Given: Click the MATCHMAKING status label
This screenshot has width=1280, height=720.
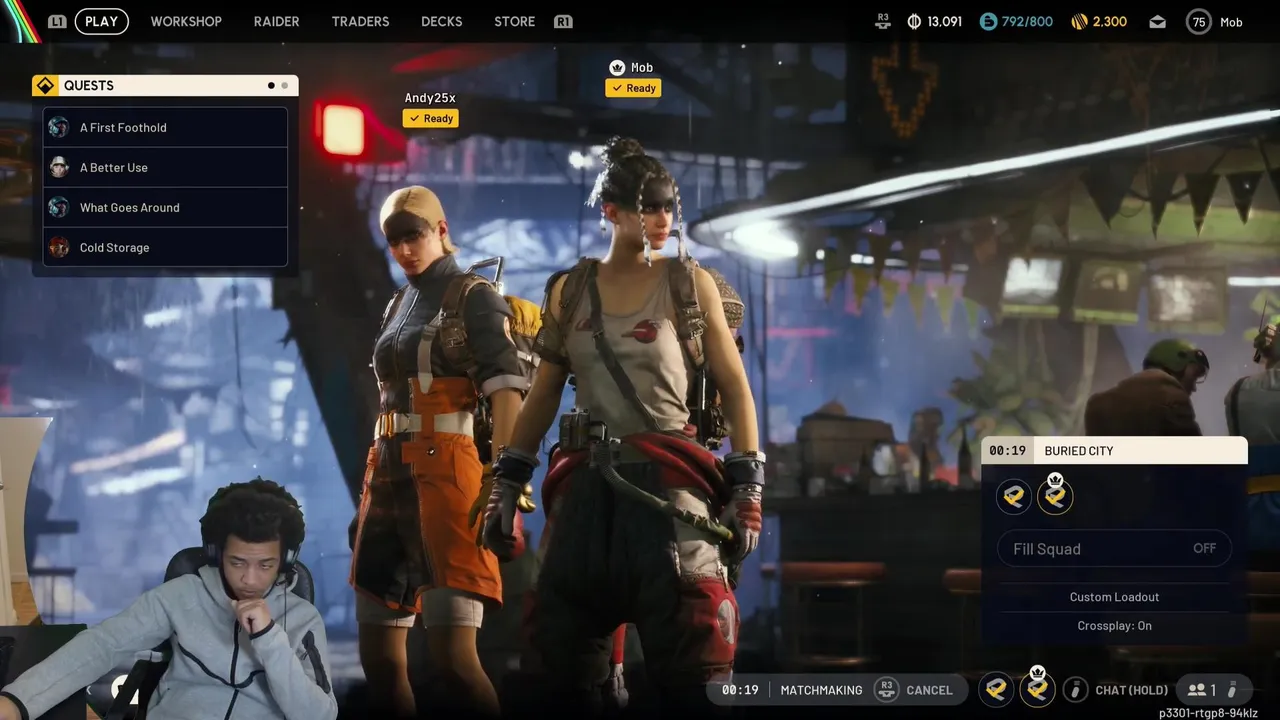Looking at the screenshot, I should [821, 690].
